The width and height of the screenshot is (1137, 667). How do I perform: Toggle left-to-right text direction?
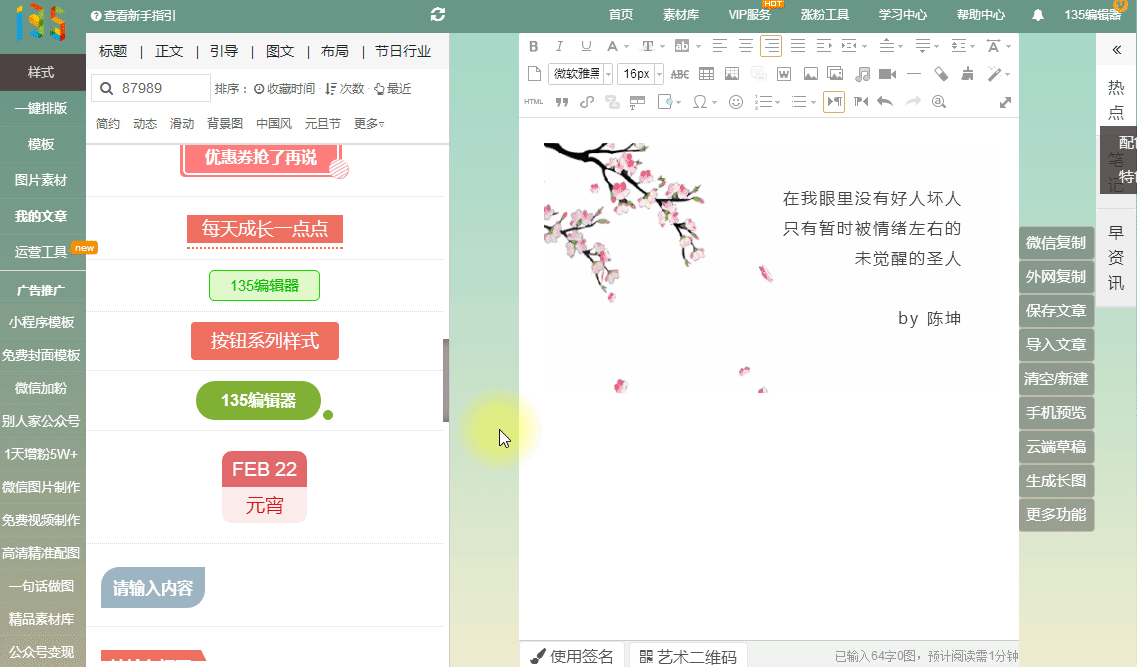click(x=834, y=101)
